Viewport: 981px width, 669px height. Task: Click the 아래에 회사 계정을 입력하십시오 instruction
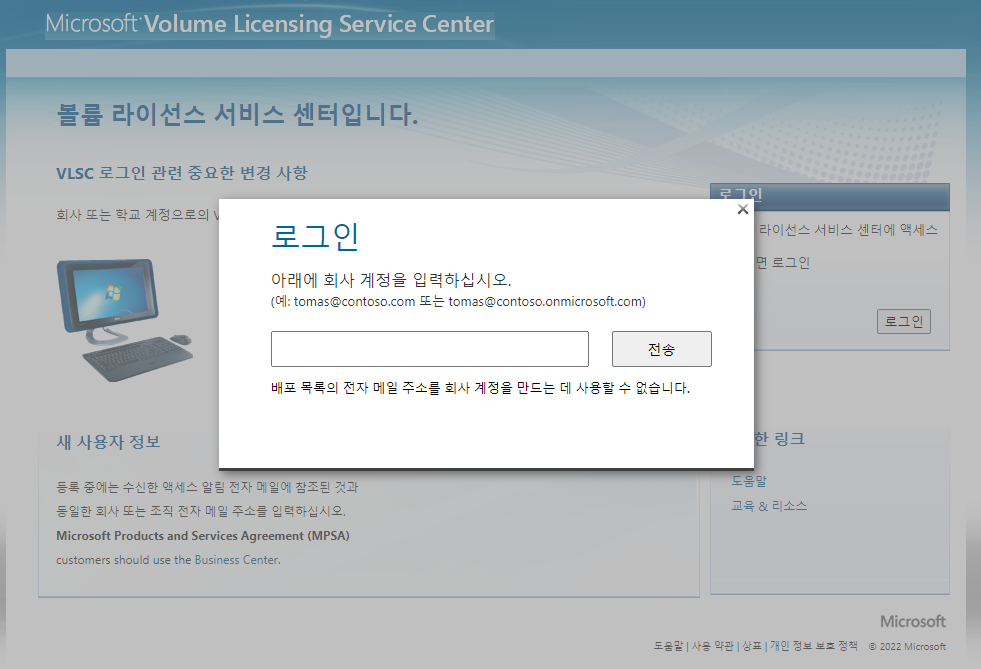391,280
